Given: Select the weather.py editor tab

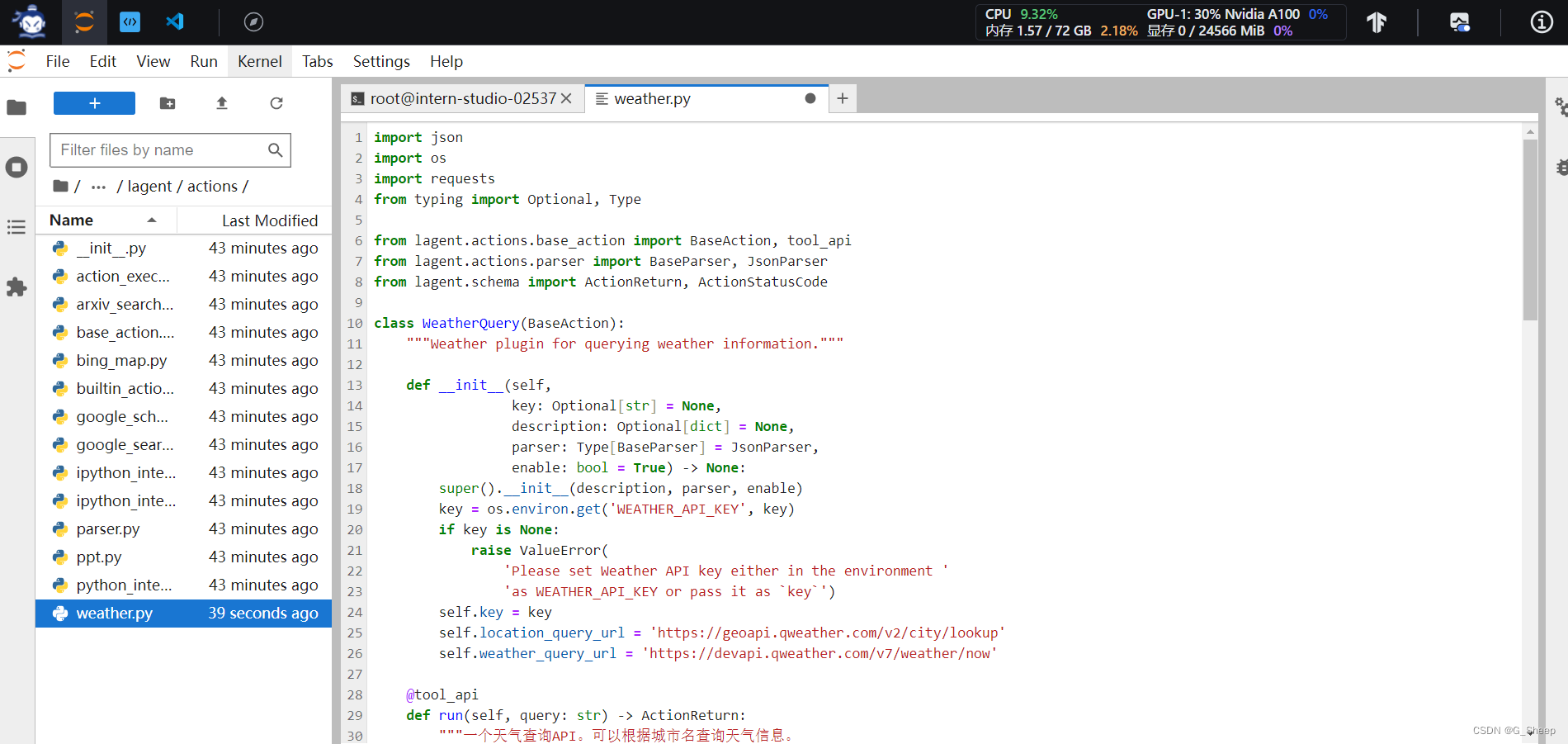Looking at the screenshot, I should click(706, 99).
